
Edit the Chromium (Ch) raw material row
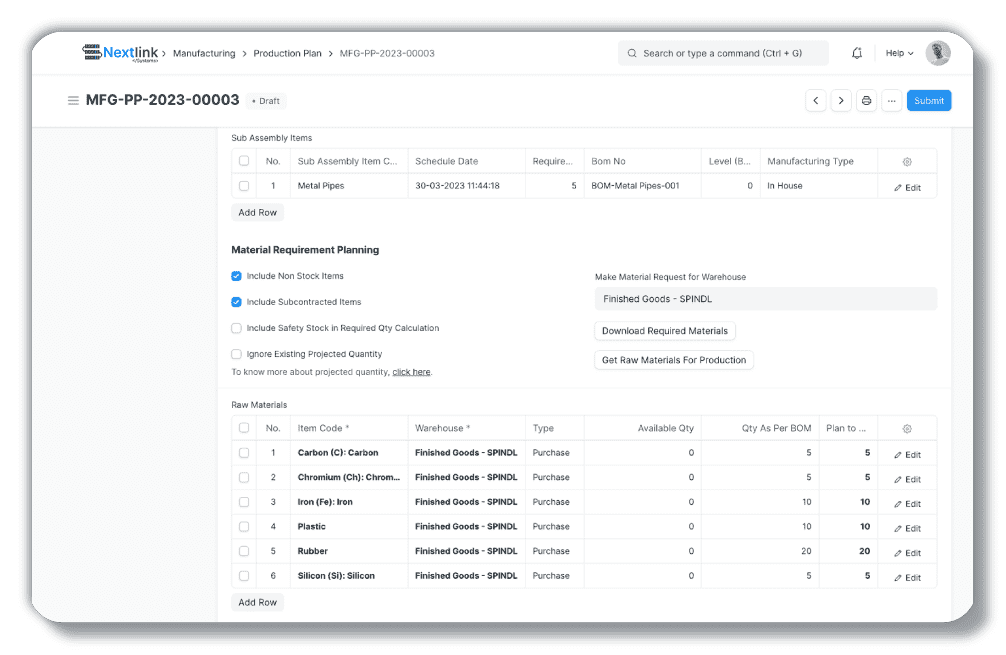907,479
